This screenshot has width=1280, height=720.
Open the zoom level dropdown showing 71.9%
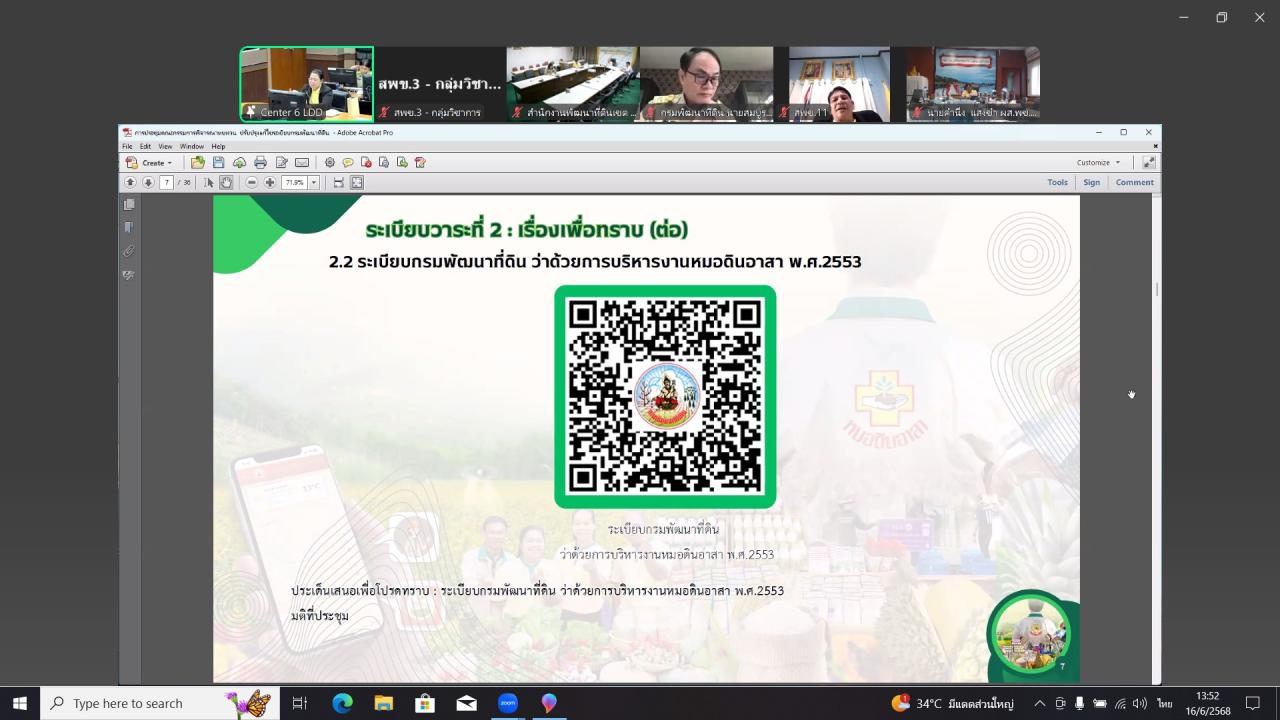313,182
